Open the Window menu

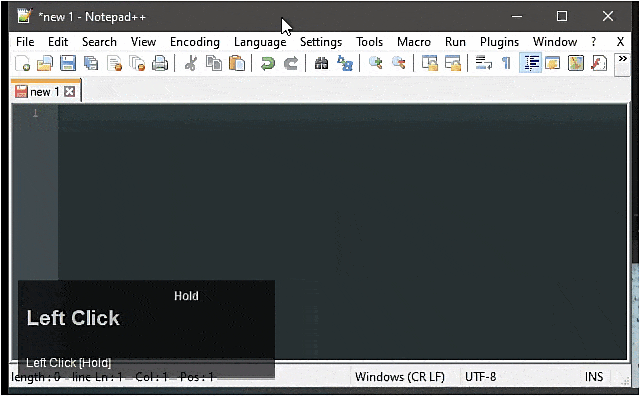[x=555, y=42]
